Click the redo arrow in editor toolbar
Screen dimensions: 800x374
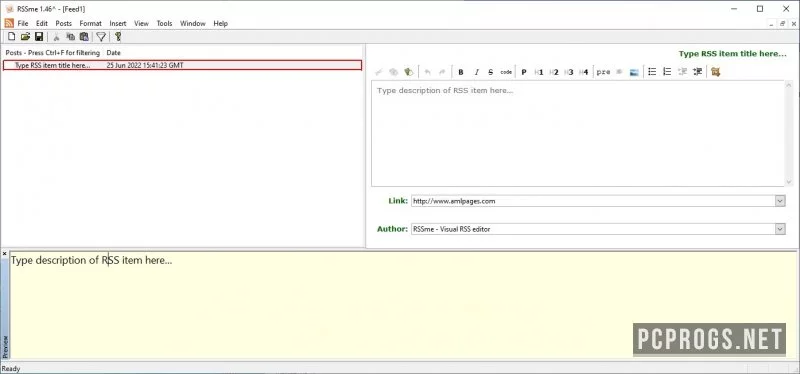(x=442, y=72)
